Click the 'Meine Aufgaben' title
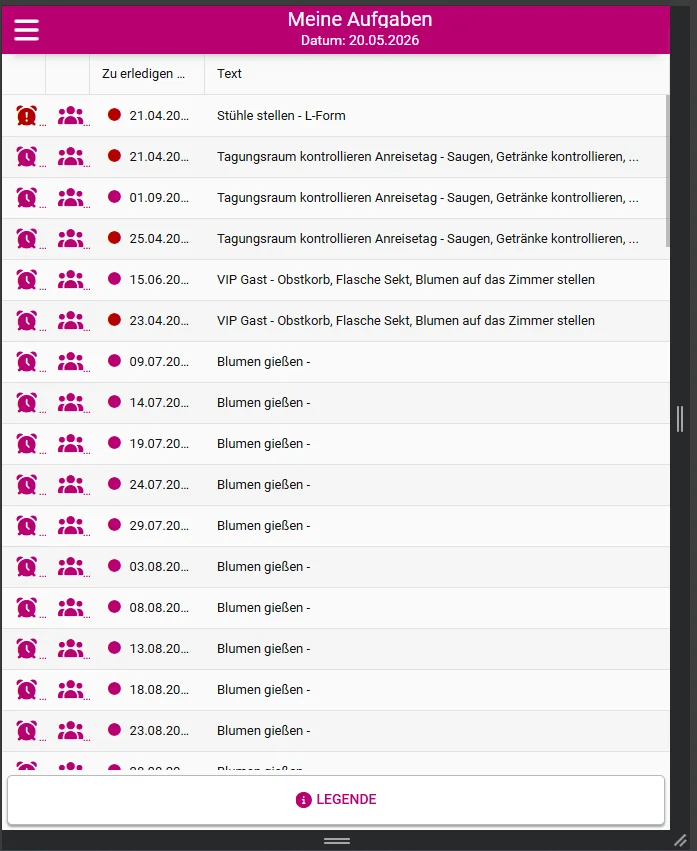This screenshot has height=851, width=697. pos(360,20)
